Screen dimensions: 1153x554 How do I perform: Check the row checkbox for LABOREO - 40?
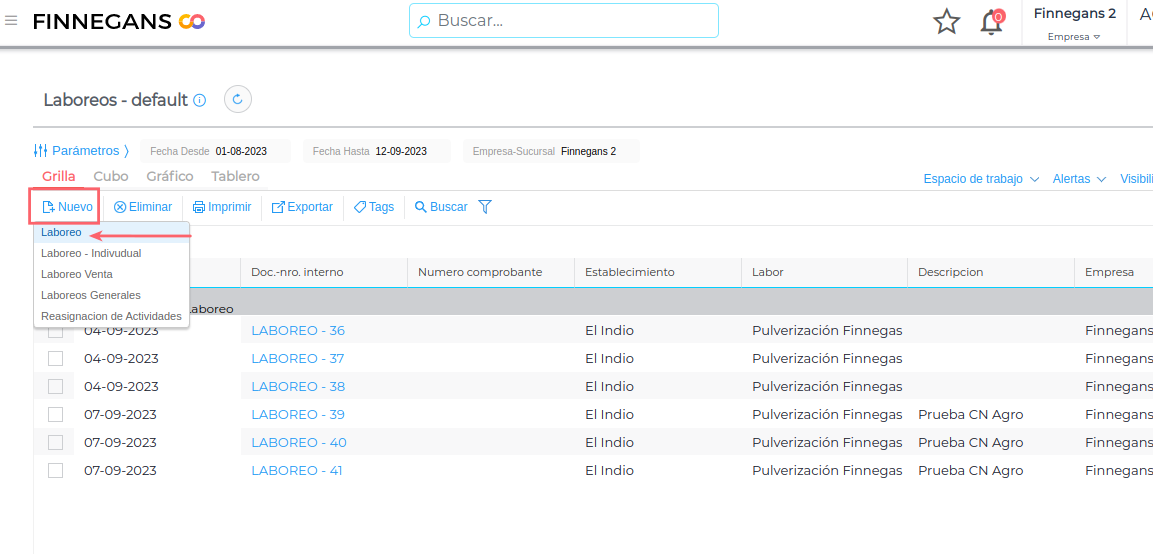click(55, 442)
